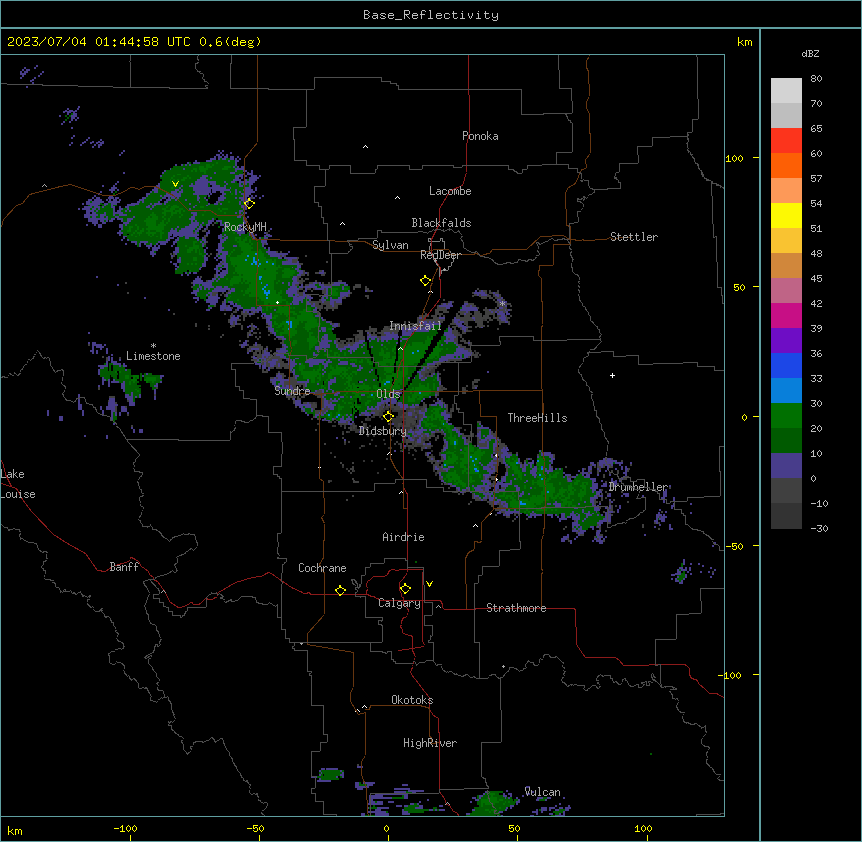
Task: Click the Stettler city label
Action: point(634,237)
